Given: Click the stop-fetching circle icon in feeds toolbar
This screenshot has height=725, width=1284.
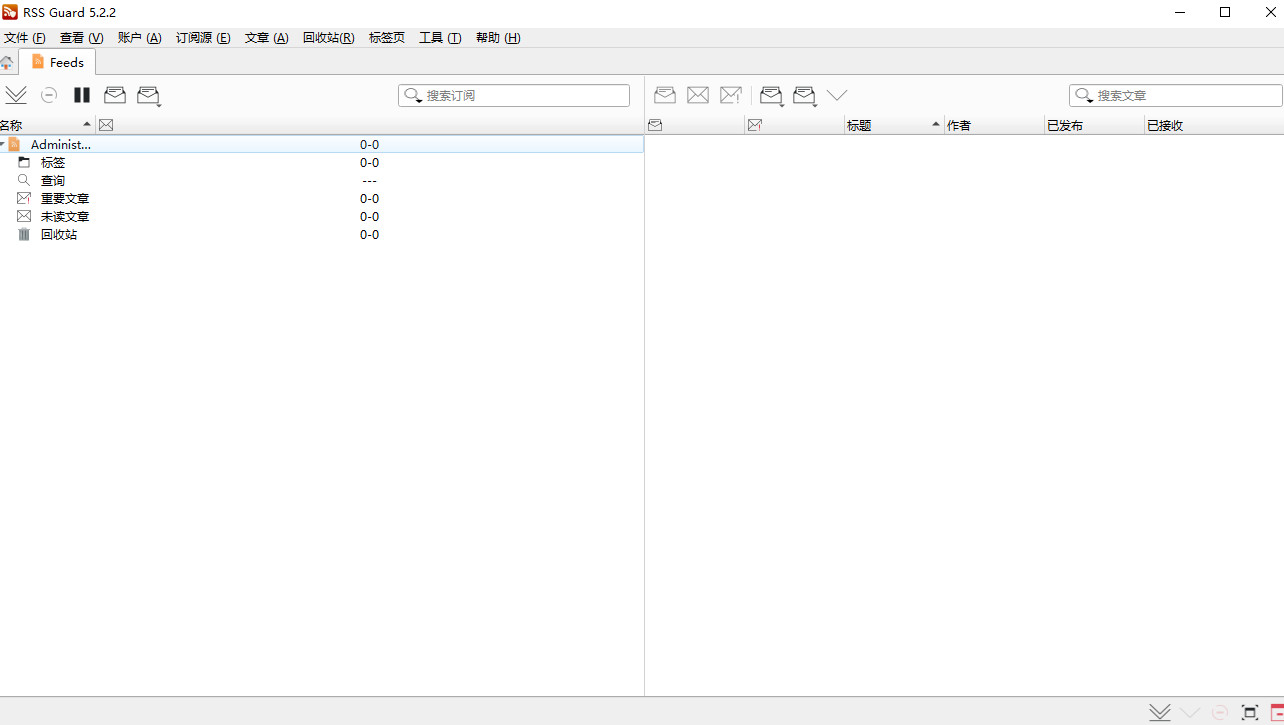Looking at the screenshot, I should (49, 95).
